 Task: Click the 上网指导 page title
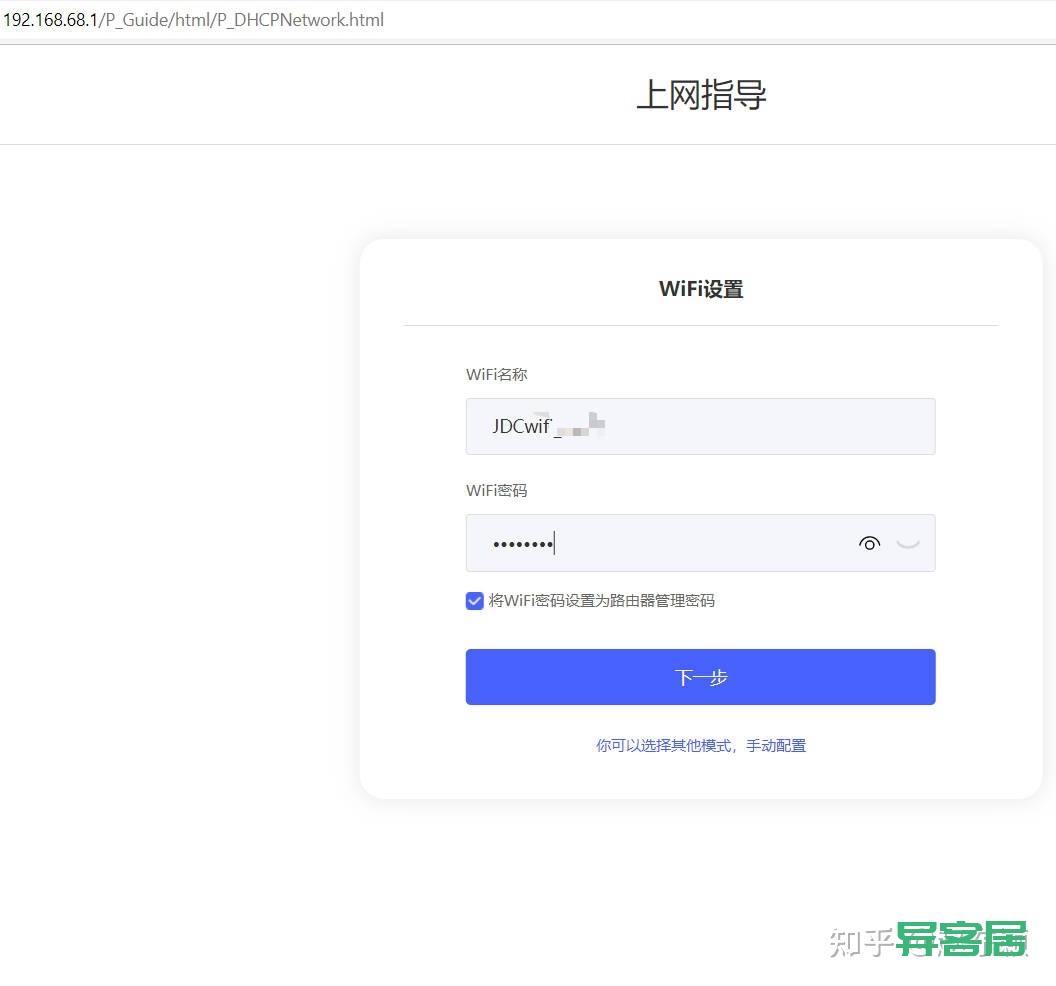[701, 94]
